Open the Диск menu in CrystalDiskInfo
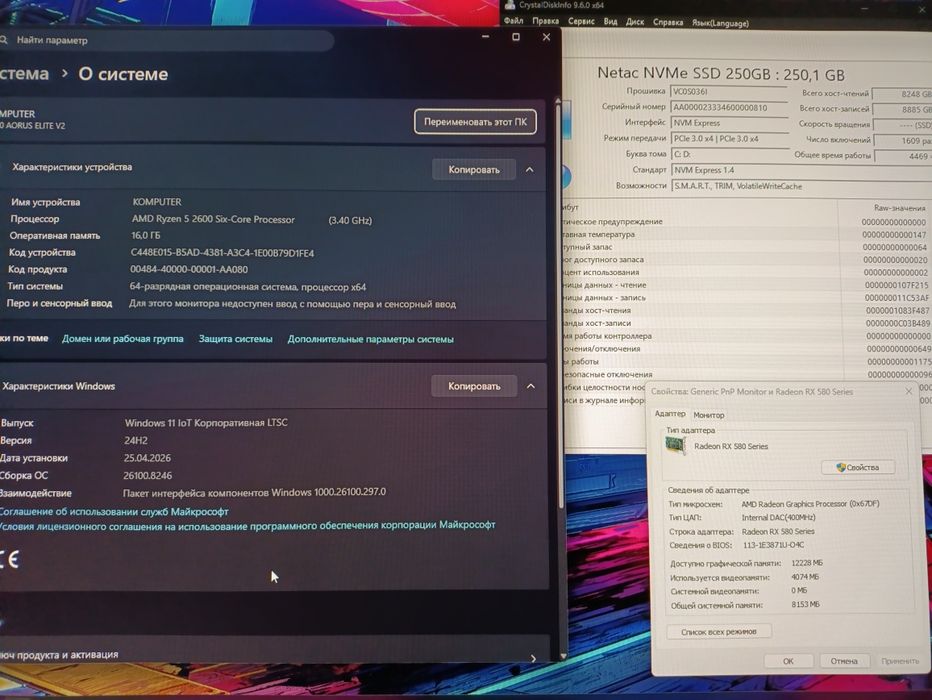This screenshot has height=700, width=932. (635, 22)
